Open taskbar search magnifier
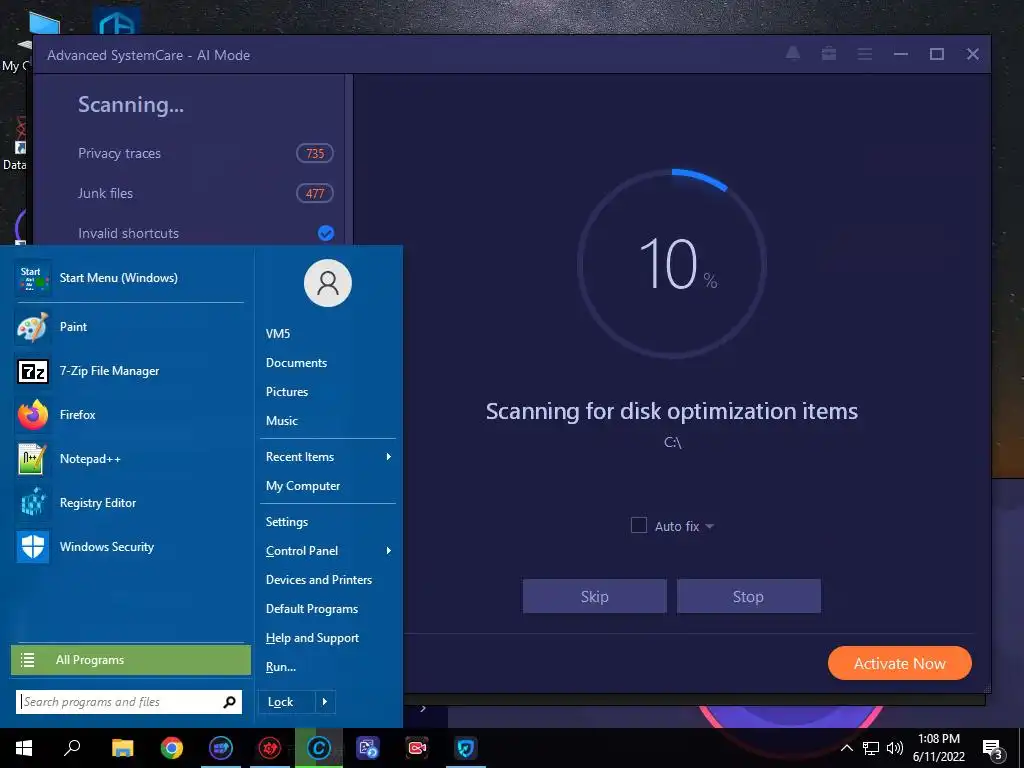Screen dimensions: 1024x768 [72, 748]
